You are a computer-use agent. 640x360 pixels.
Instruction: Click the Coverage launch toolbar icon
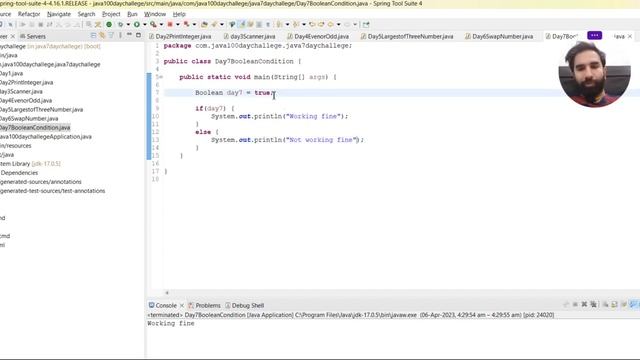pos(153,24)
